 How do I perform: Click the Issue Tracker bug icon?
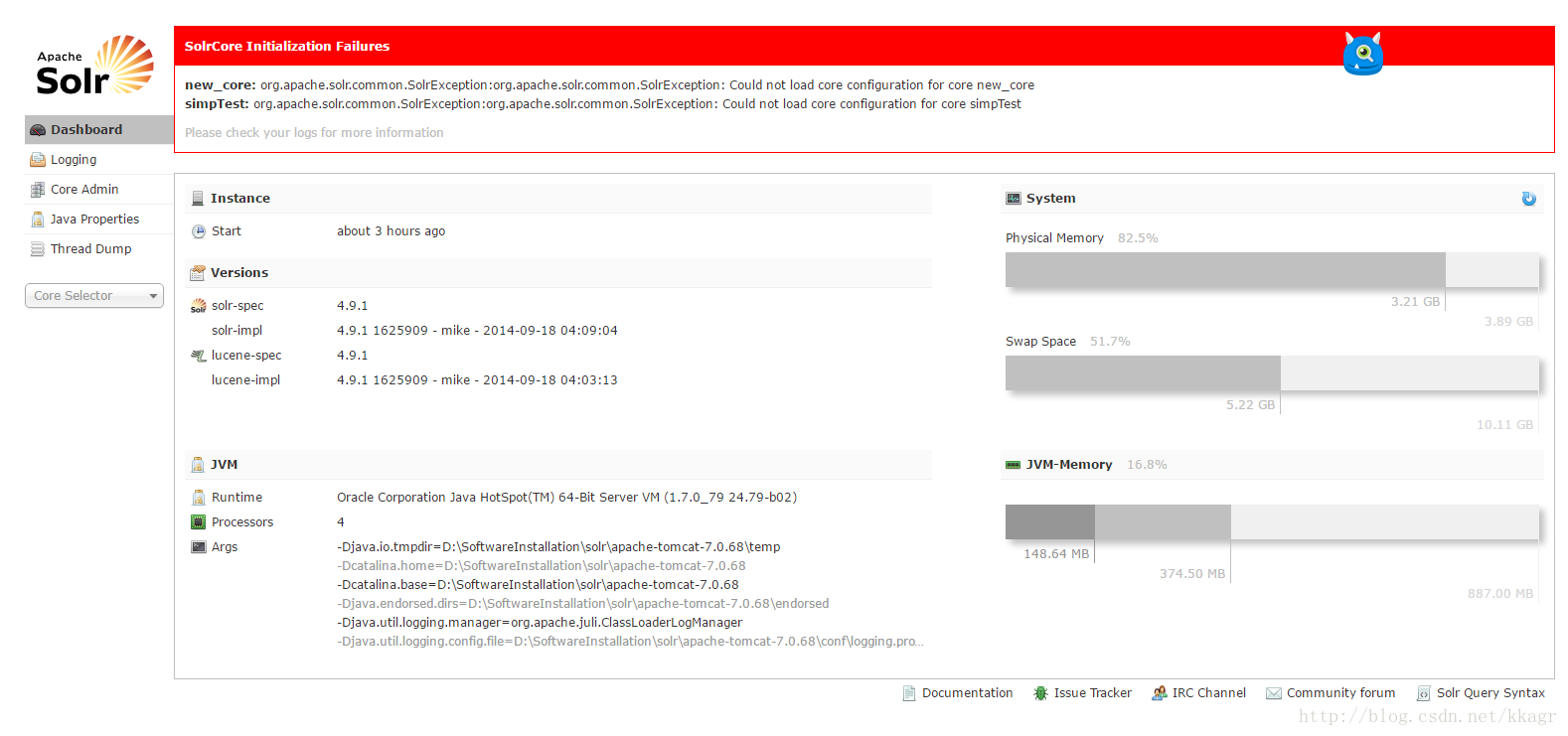1040,693
